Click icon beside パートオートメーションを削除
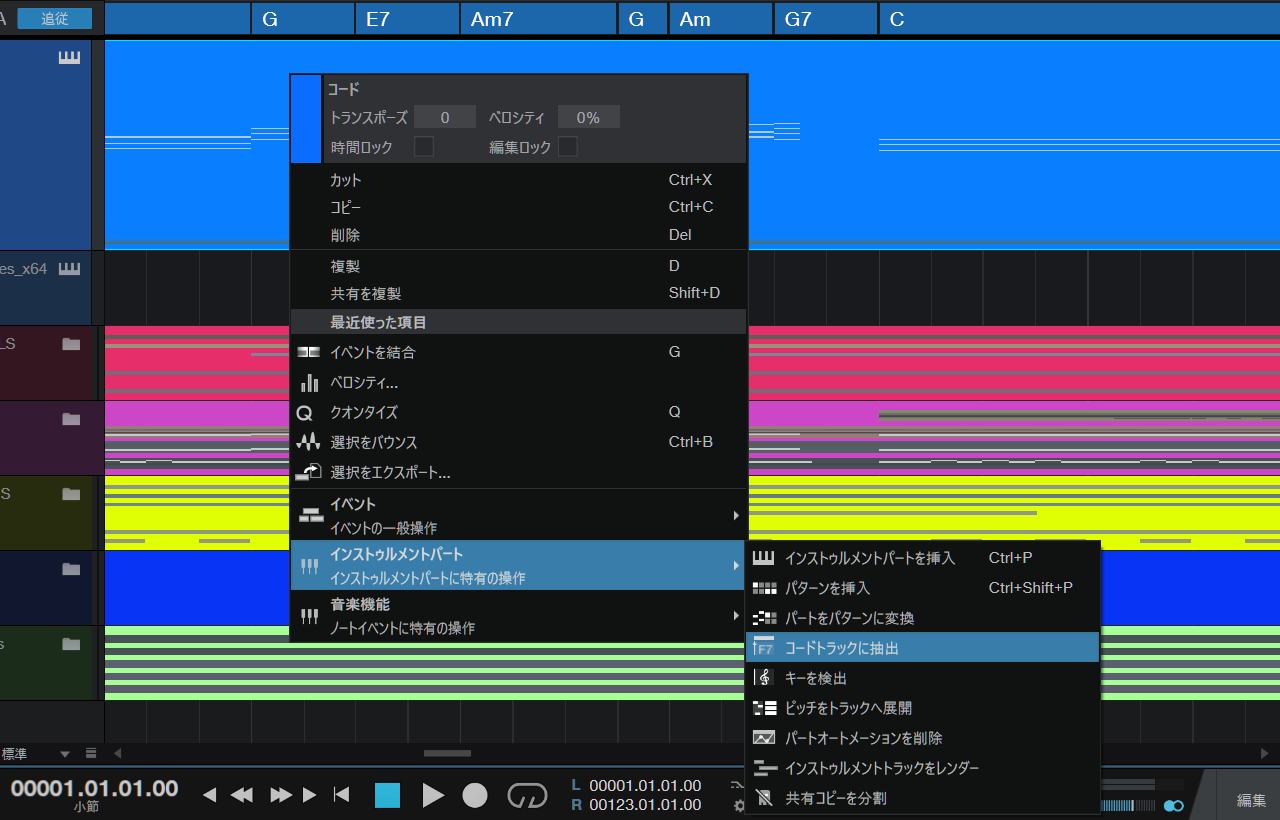This screenshot has width=1280, height=820. (x=764, y=738)
